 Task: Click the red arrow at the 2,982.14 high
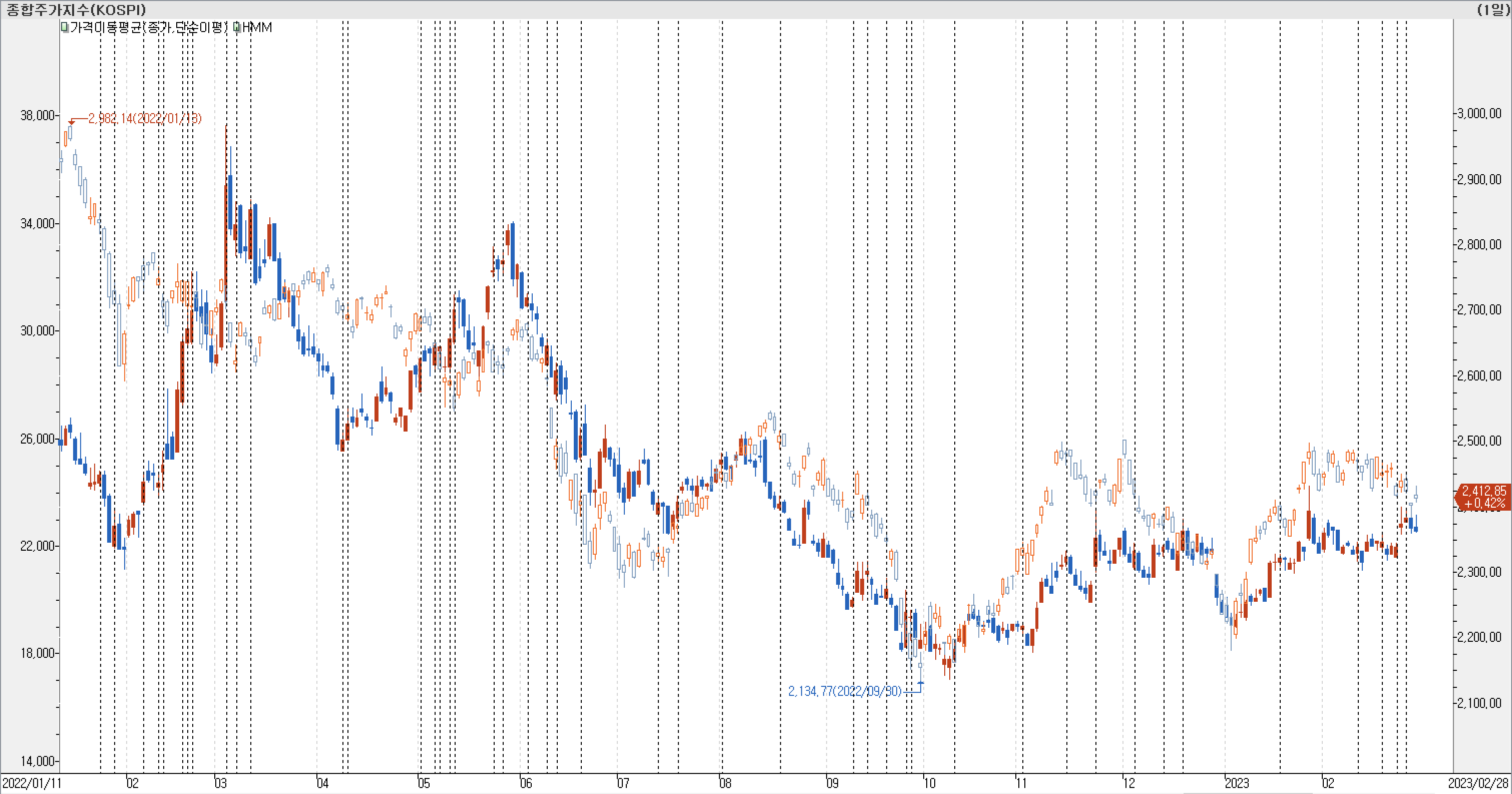(x=72, y=122)
